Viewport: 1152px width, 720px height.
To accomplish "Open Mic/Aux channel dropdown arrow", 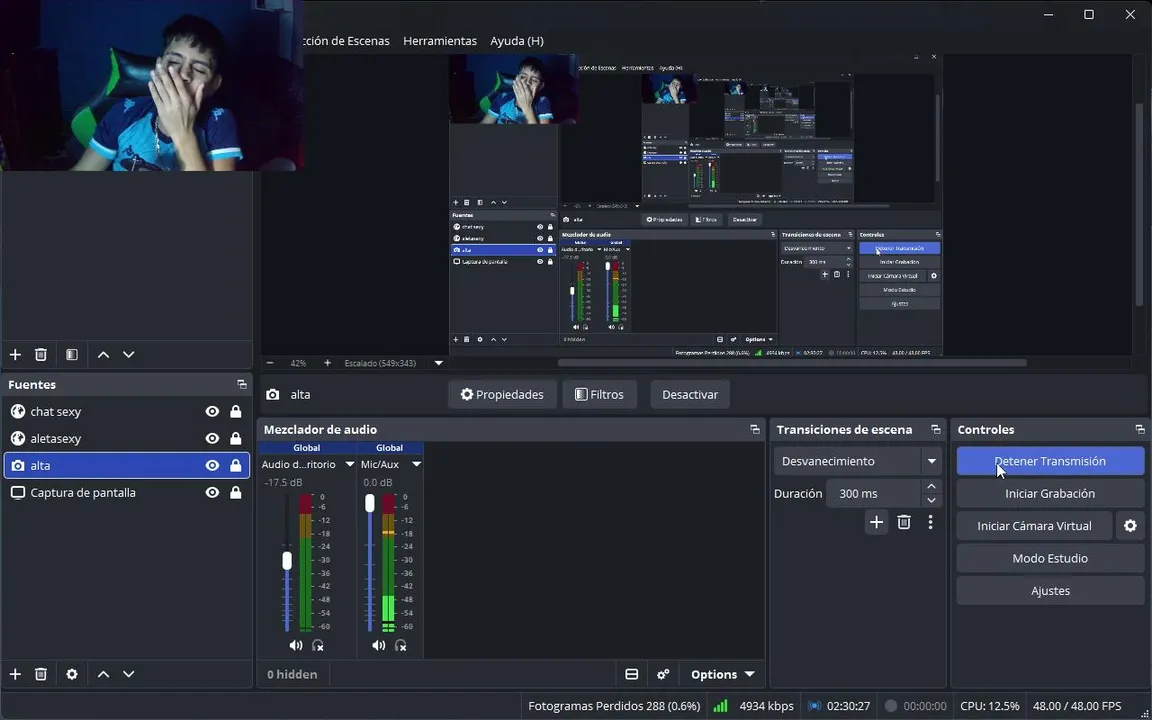I will [x=417, y=464].
